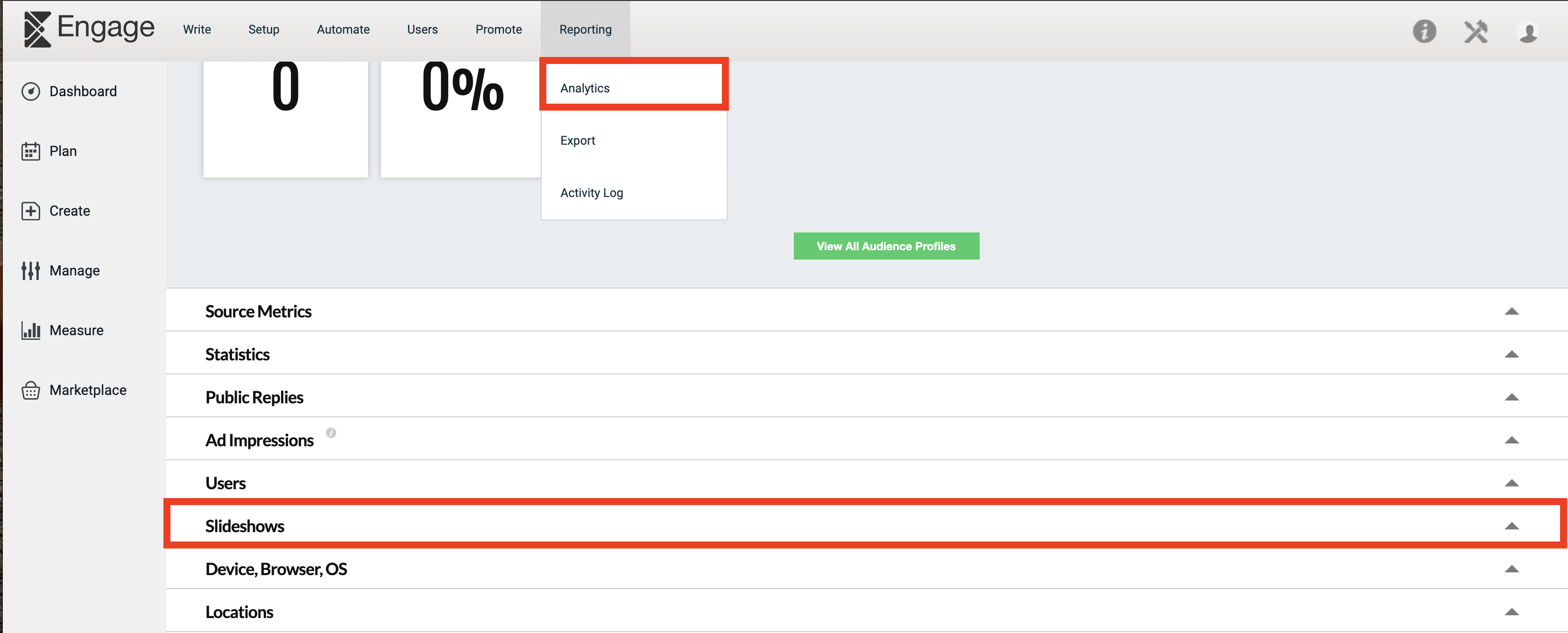The height and width of the screenshot is (633, 1568).
Task: Click the Device, Browser, OS heading
Action: click(276, 569)
